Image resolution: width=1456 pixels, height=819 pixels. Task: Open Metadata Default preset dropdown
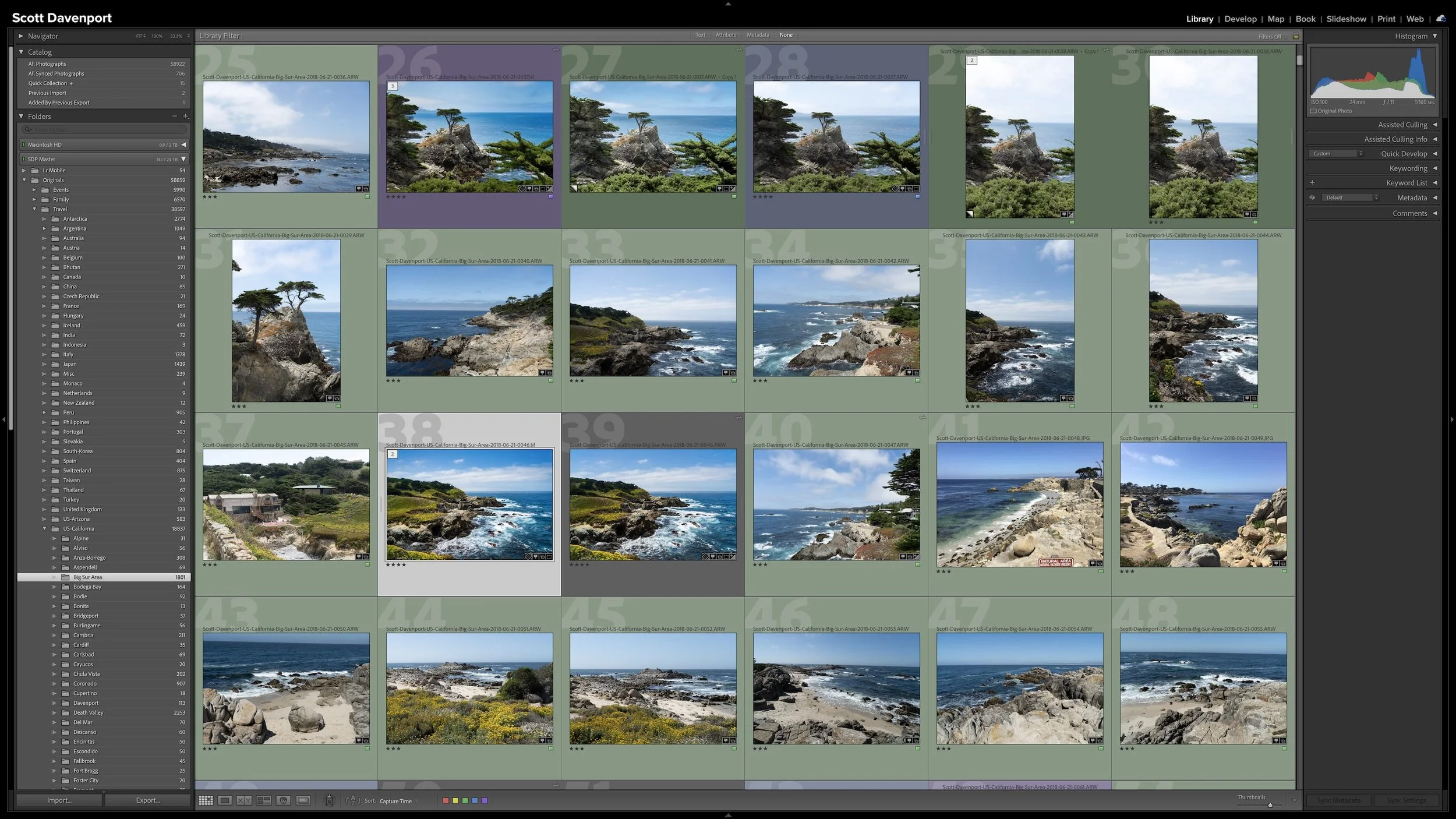1350,197
